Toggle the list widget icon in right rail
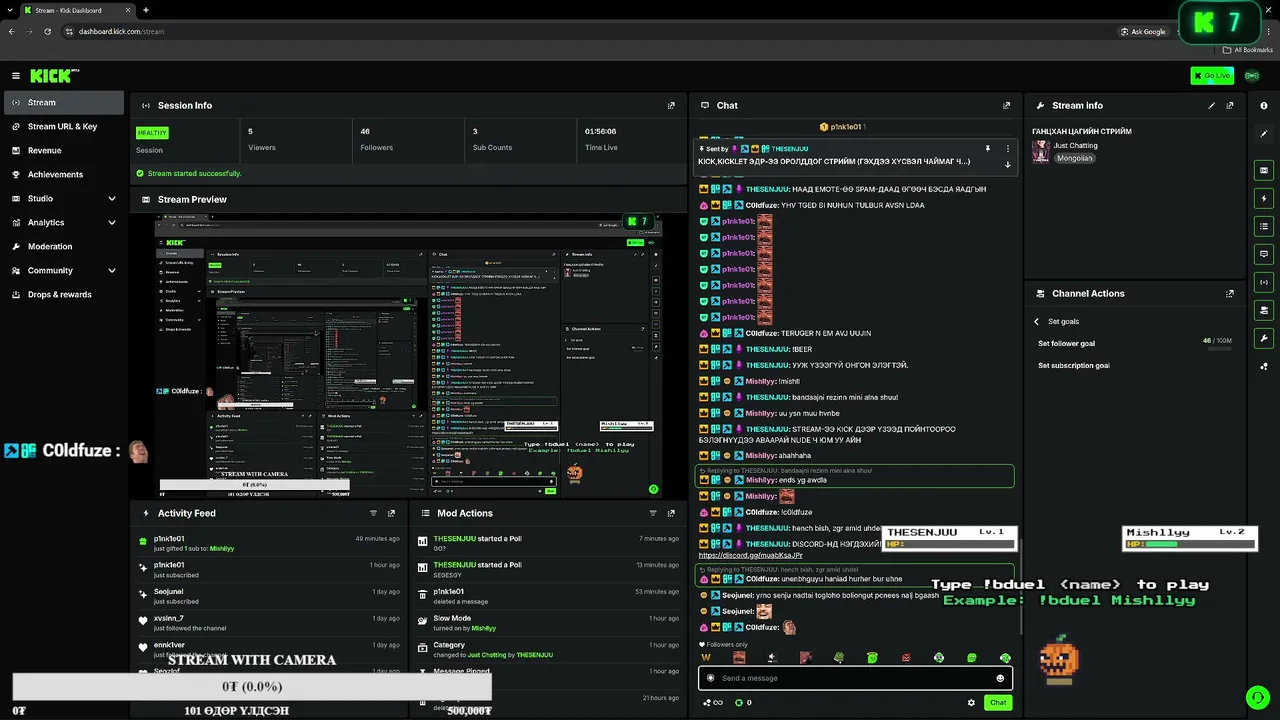The width and height of the screenshot is (1280, 720). pos(1264,226)
